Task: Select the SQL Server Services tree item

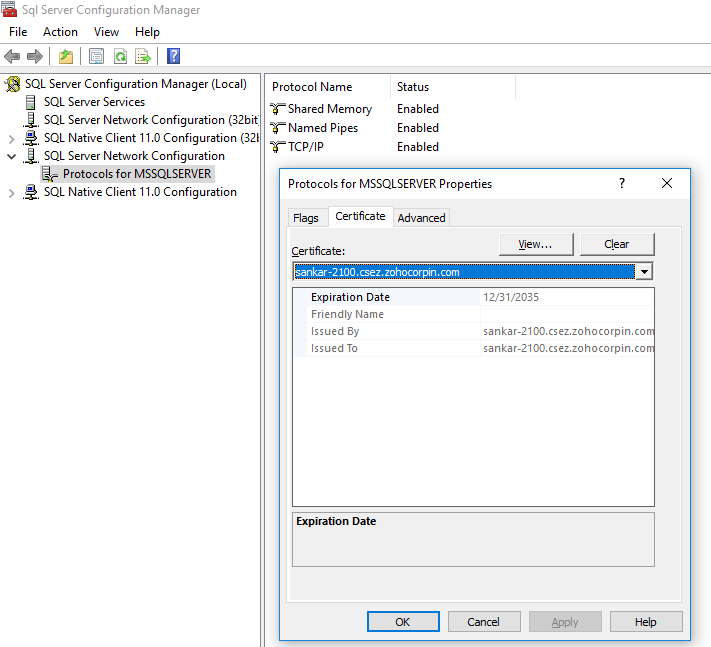Action: tap(94, 102)
